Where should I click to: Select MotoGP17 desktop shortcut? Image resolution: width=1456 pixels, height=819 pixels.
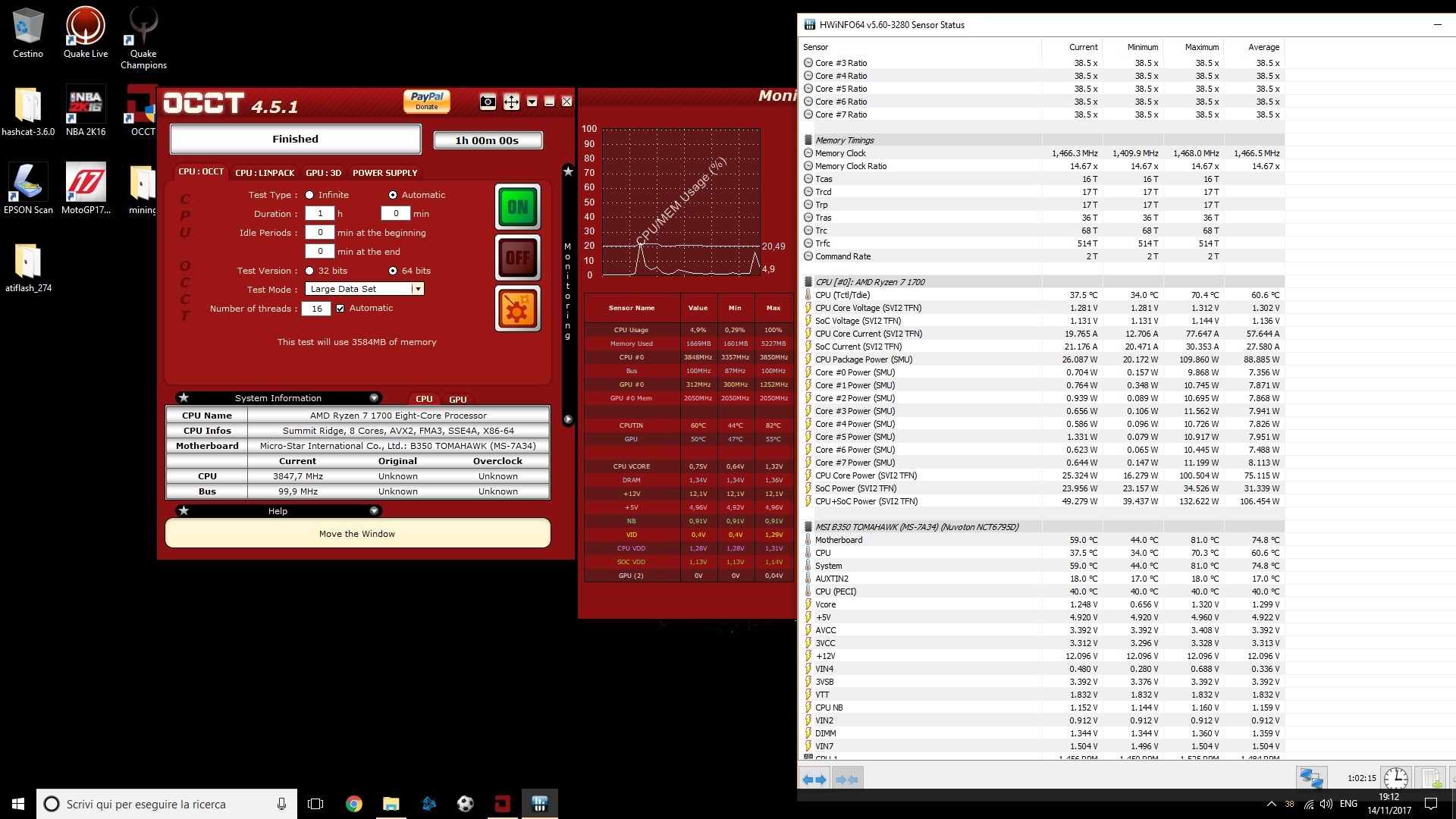(x=86, y=190)
